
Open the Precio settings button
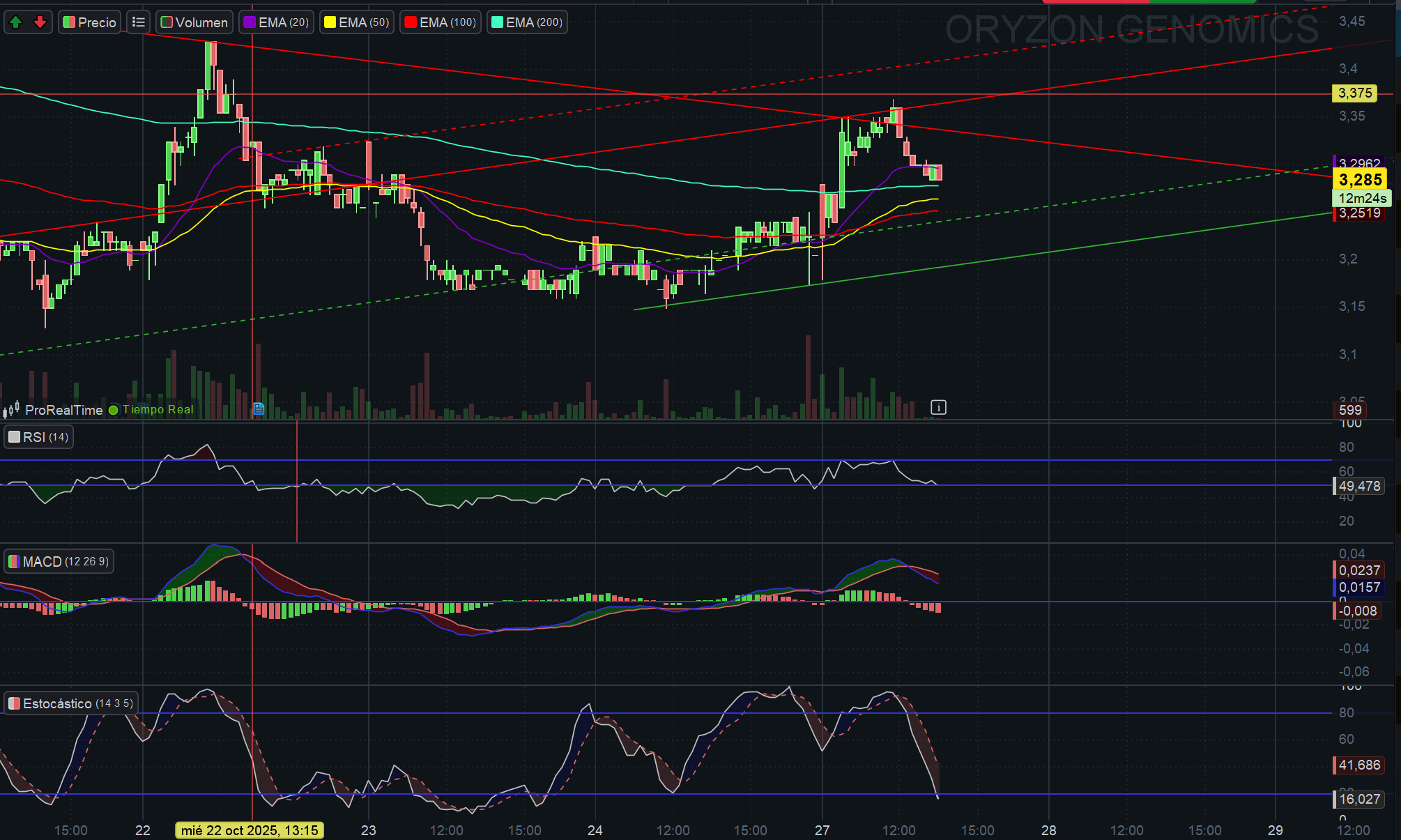[x=90, y=22]
